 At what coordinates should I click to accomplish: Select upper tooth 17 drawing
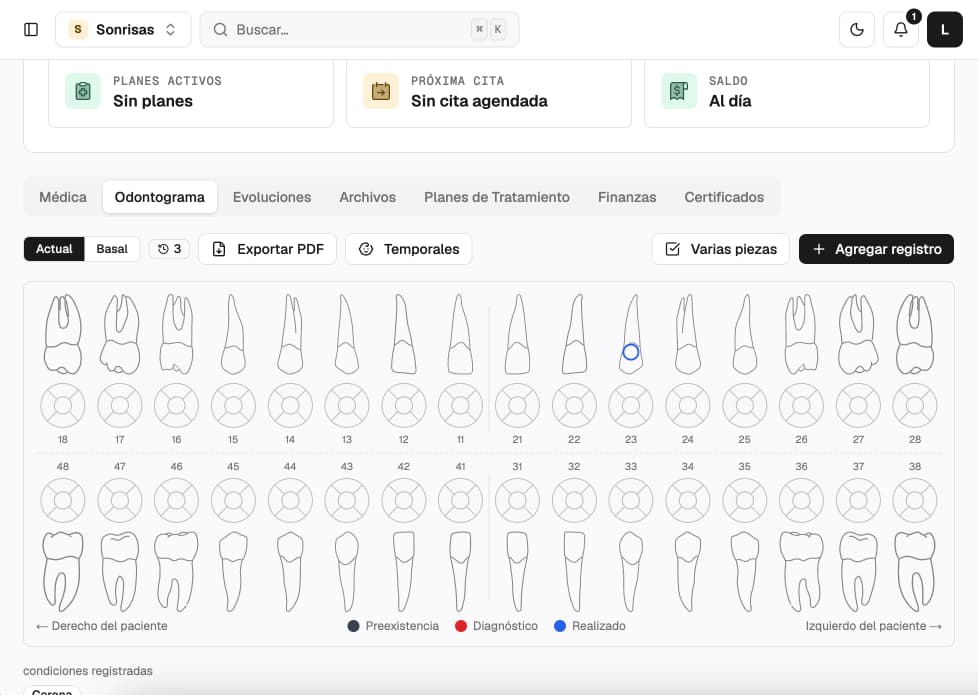(x=120, y=334)
